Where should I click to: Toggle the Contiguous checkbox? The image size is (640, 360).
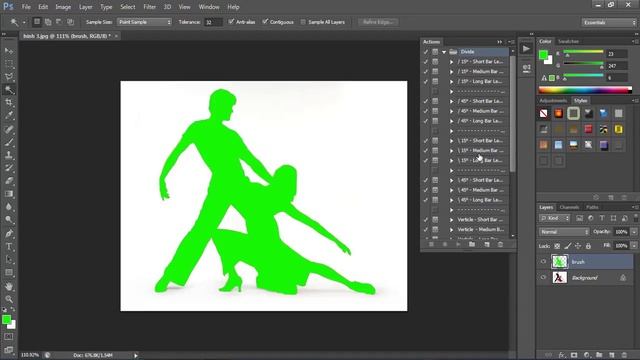265,22
